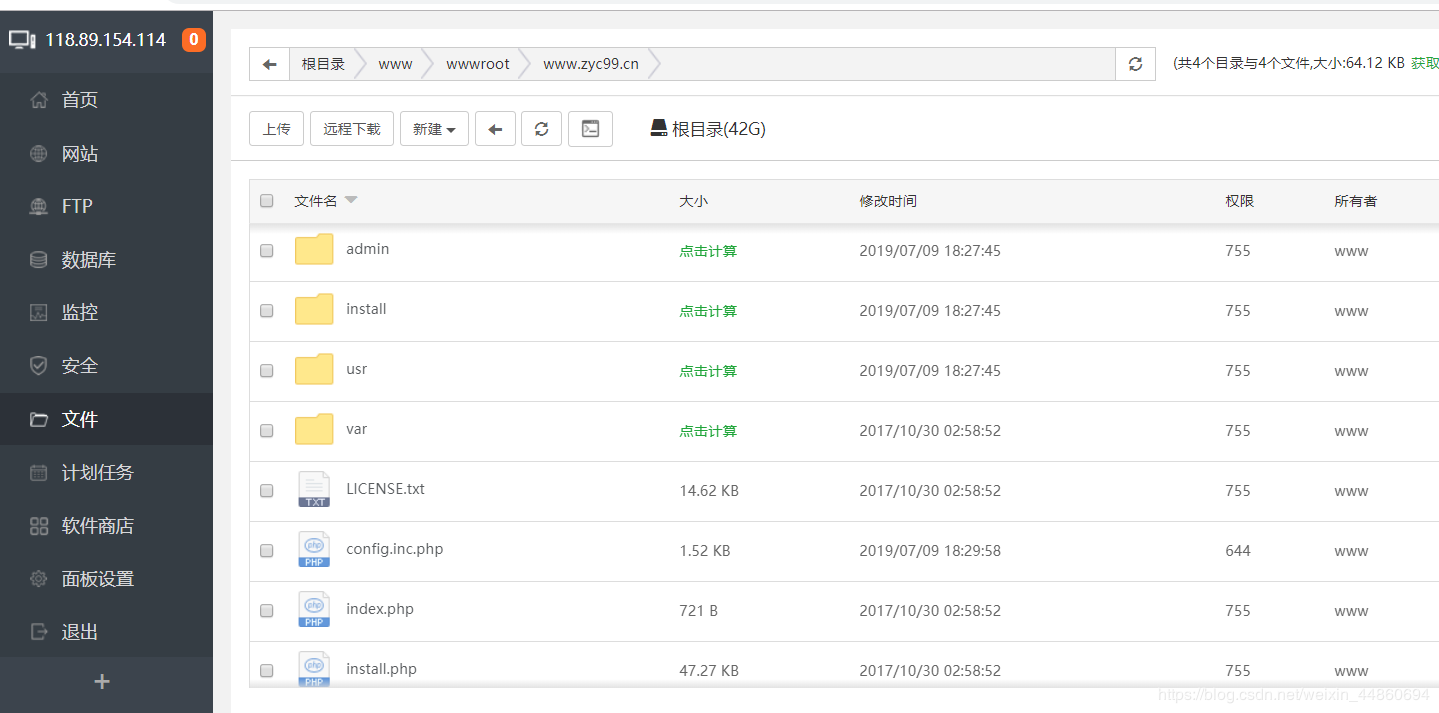This screenshot has width=1439, height=713.
Task: Go to 首页 home page in sidebar
Action: pos(79,100)
